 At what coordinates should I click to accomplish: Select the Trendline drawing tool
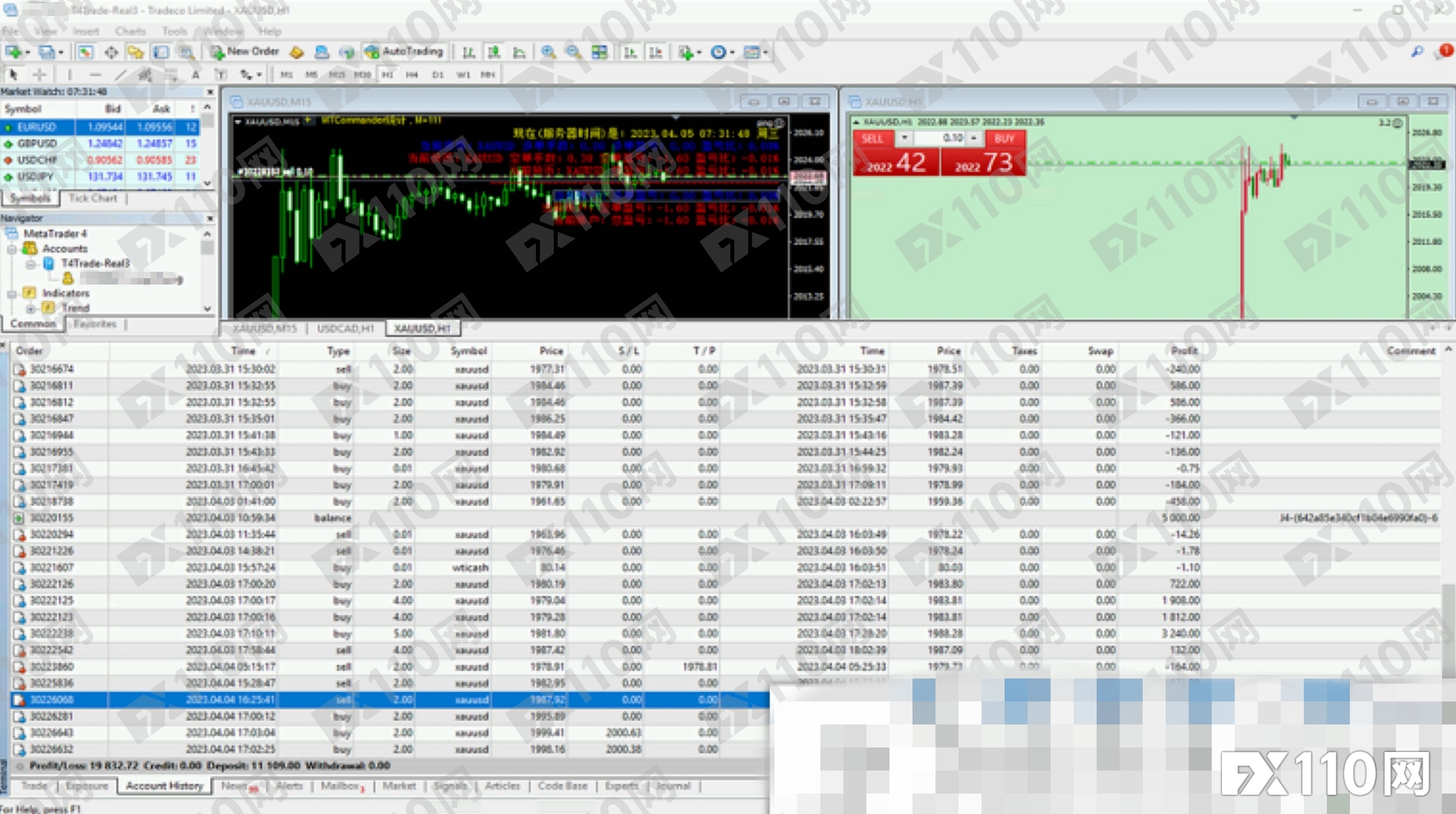point(120,74)
